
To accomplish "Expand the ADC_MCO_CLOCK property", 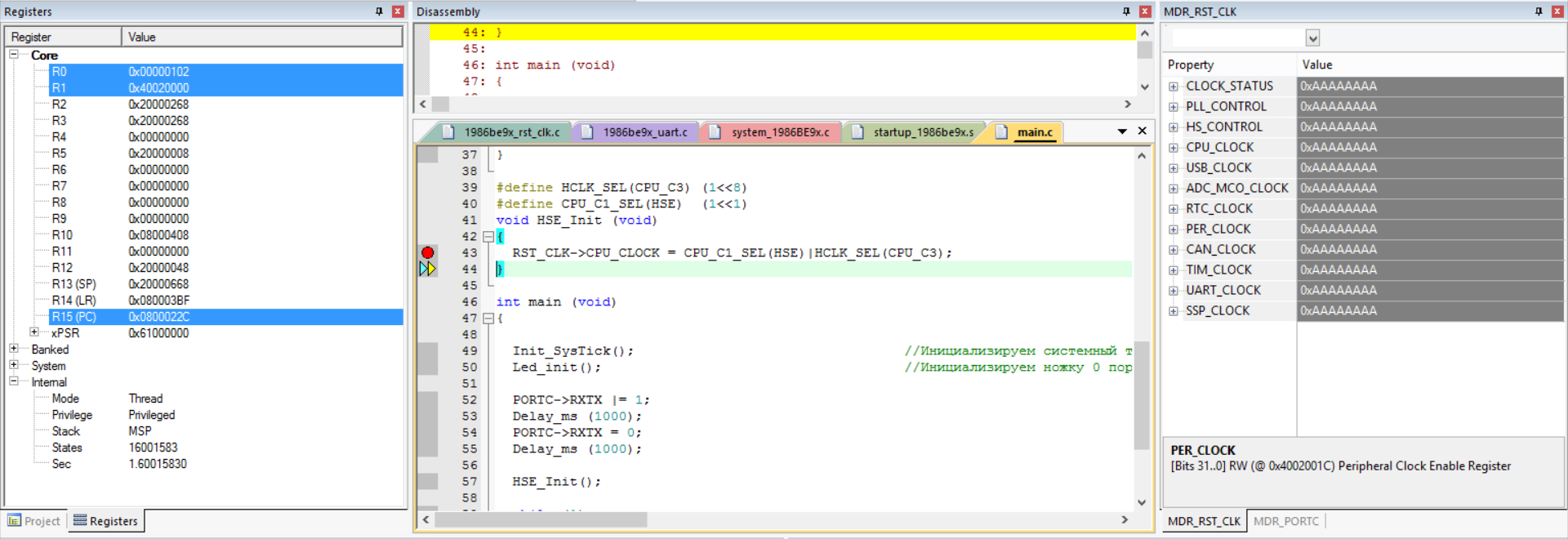I will tap(1174, 189).
